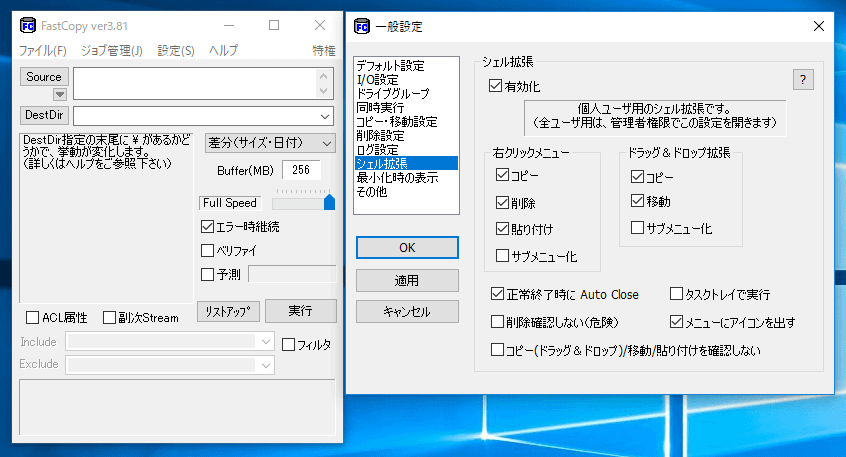This screenshot has width=846, height=457.
Task: Enable the ベリファイ verify checkbox
Action: click(x=208, y=250)
